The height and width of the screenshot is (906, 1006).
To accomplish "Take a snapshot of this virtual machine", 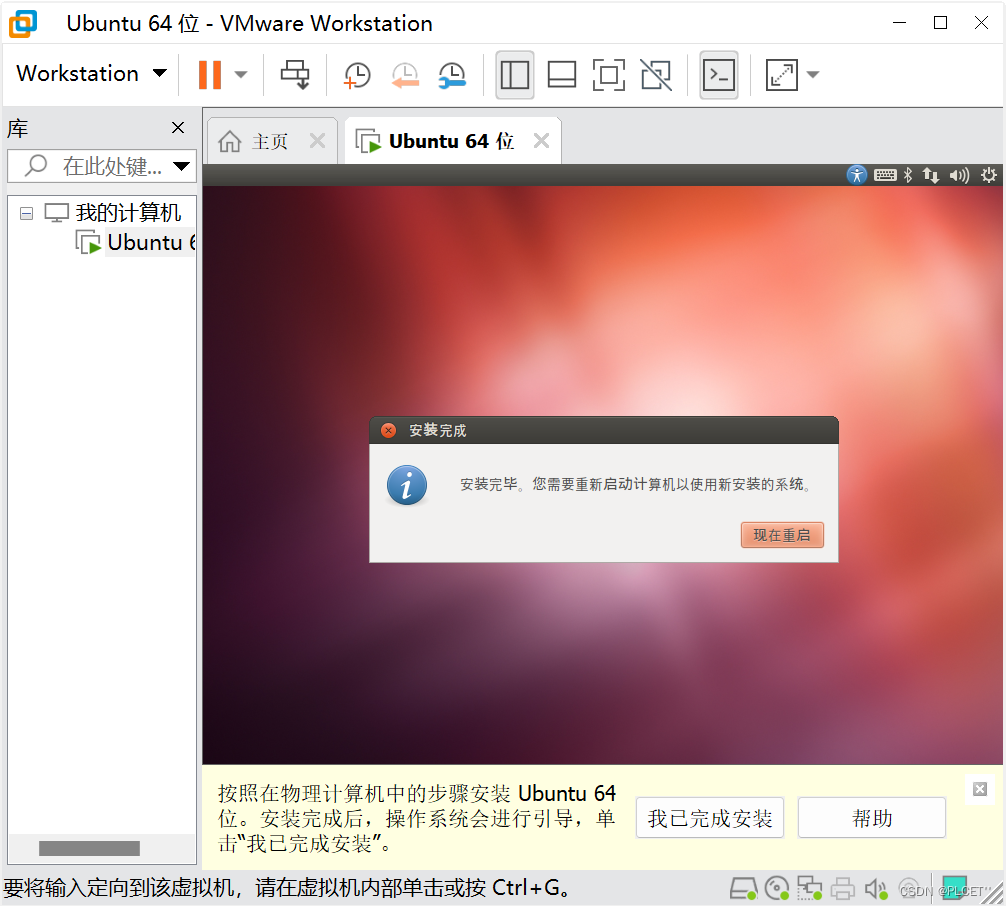I will [x=357, y=75].
